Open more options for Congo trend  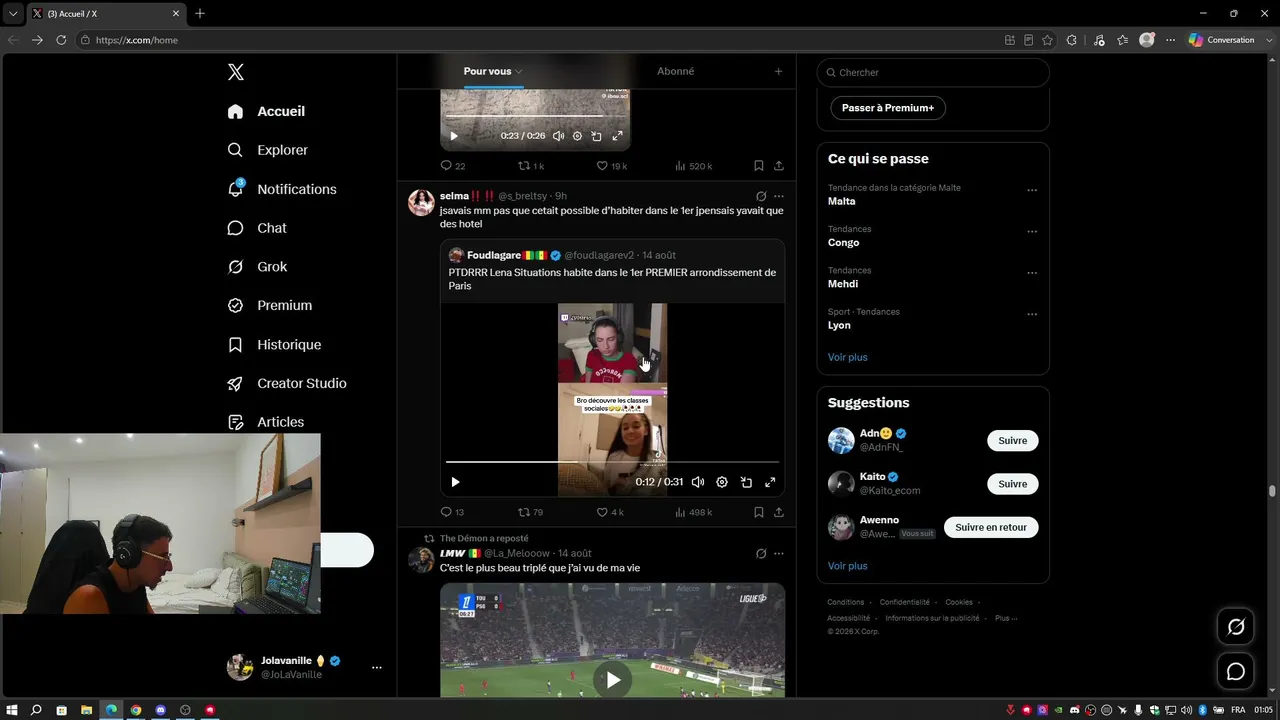1032,231
